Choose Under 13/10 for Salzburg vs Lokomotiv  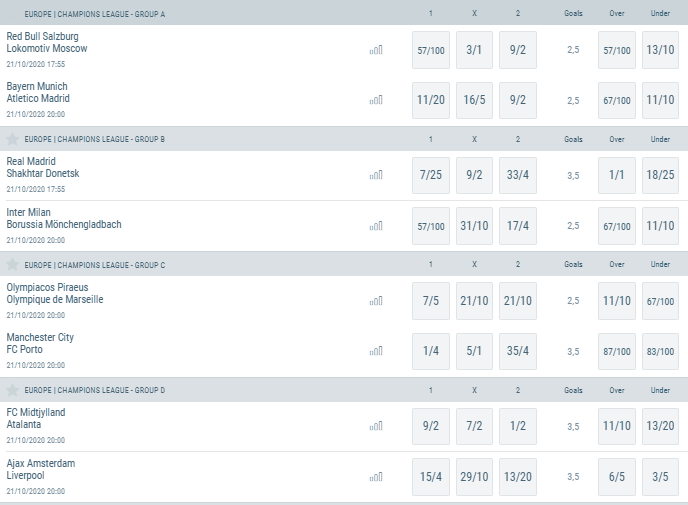tap(660, 50)
